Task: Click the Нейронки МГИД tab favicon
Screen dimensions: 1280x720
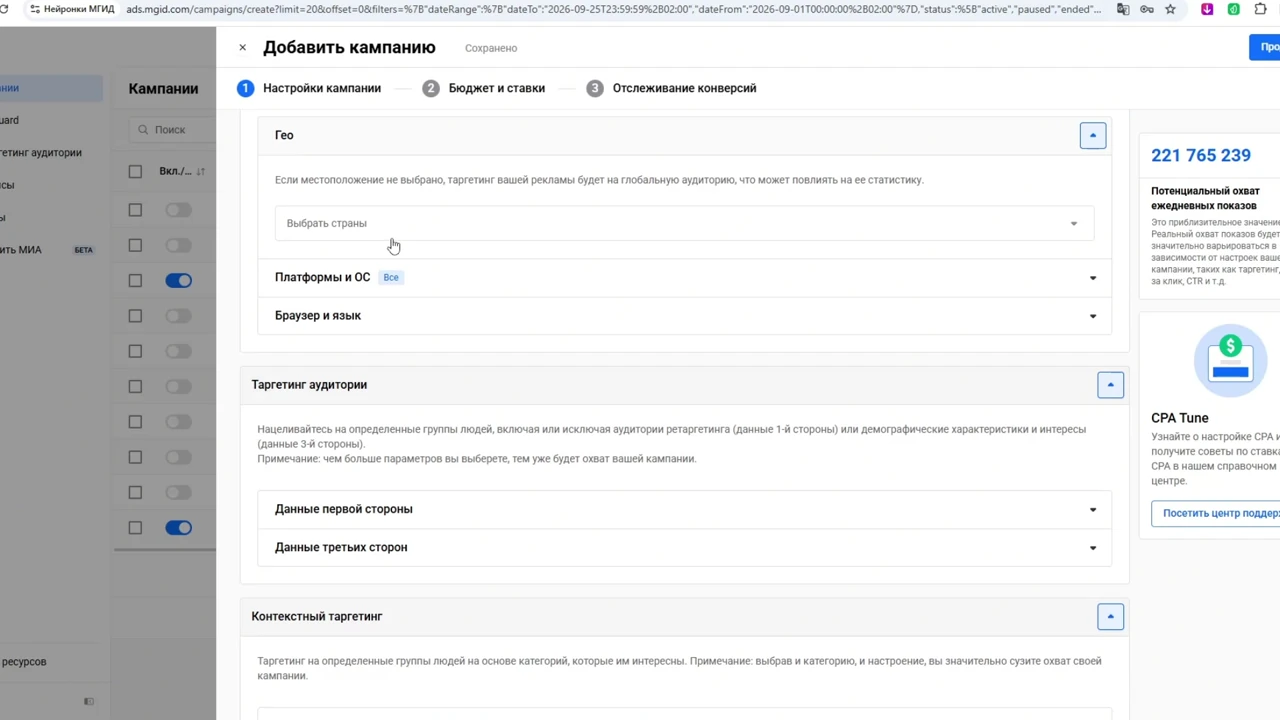Action: pos(35,9)
